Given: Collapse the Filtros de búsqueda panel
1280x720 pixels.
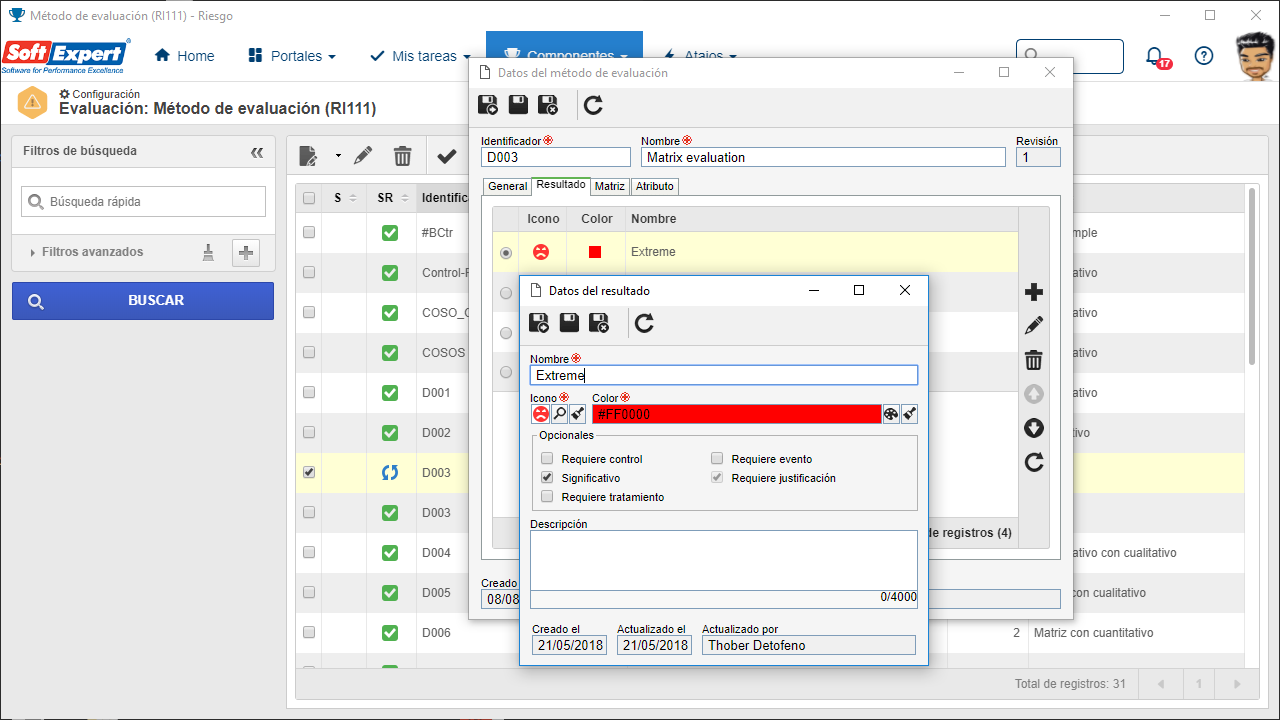Looking at the screenshot, I should (257, 152).
